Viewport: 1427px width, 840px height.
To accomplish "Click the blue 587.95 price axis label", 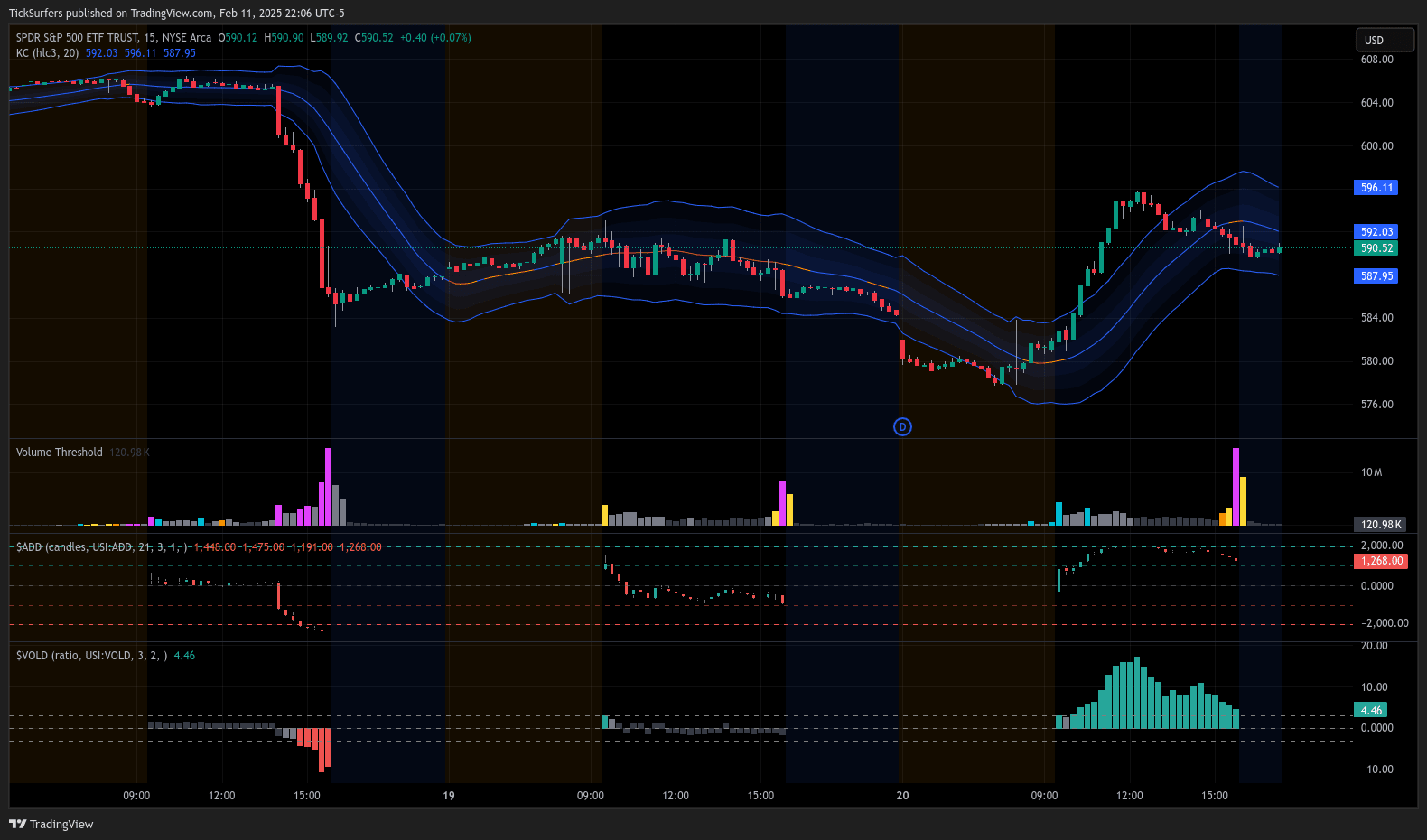I will (x=1376, y=276).
